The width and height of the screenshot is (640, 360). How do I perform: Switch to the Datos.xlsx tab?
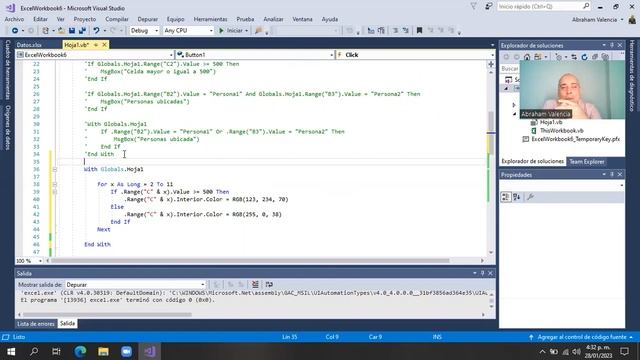pyautogui.click(x=29, y=45)
